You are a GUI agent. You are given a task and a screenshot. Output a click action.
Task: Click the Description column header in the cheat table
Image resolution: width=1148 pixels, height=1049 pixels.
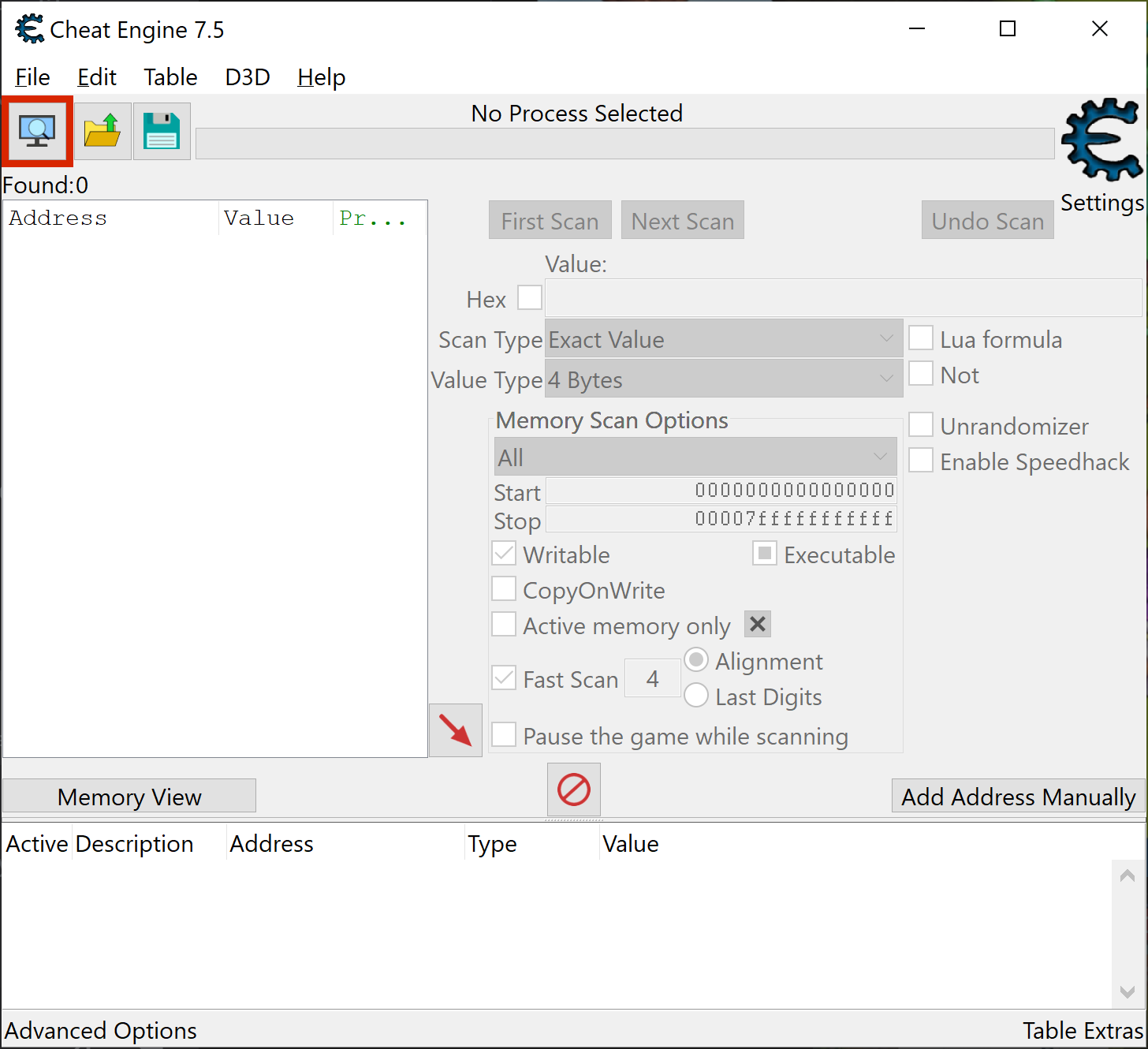point(149,844)
